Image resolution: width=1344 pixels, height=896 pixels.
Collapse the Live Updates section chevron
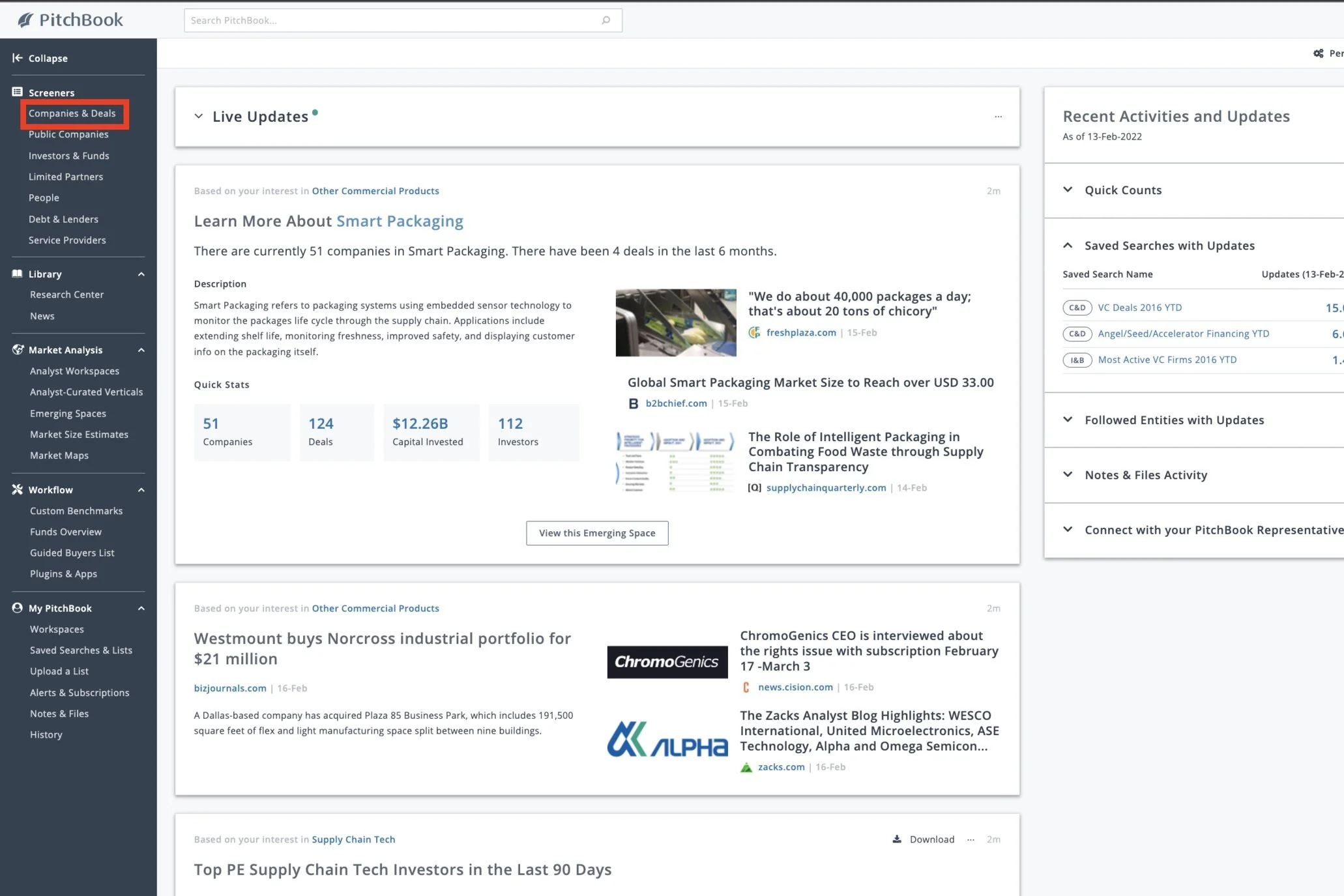(198, 117)
